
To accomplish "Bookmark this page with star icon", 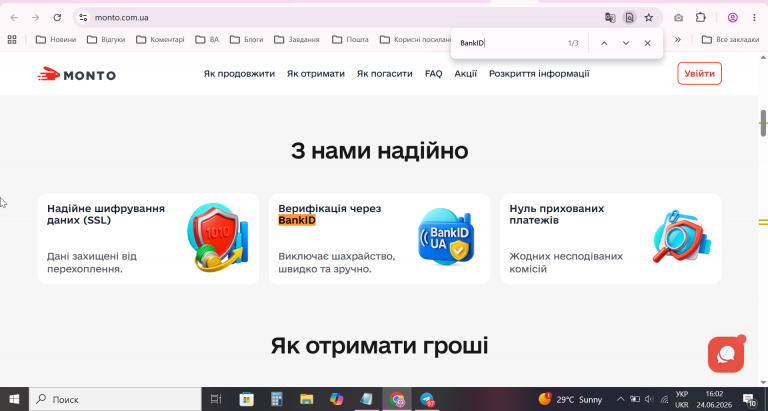I will click(648, 18).
